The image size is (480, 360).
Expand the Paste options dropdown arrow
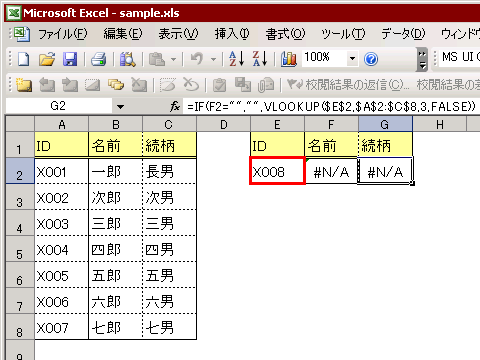tap(173, 60)
